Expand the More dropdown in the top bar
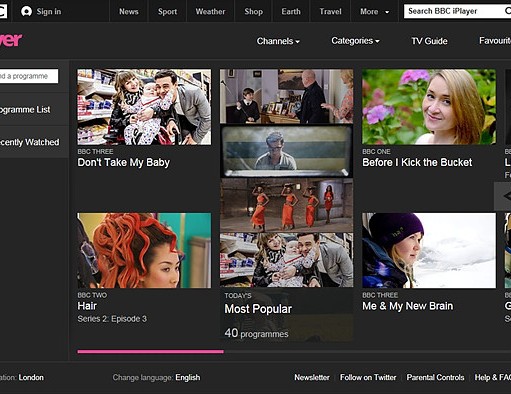The image size is (511, 394). 374,12
